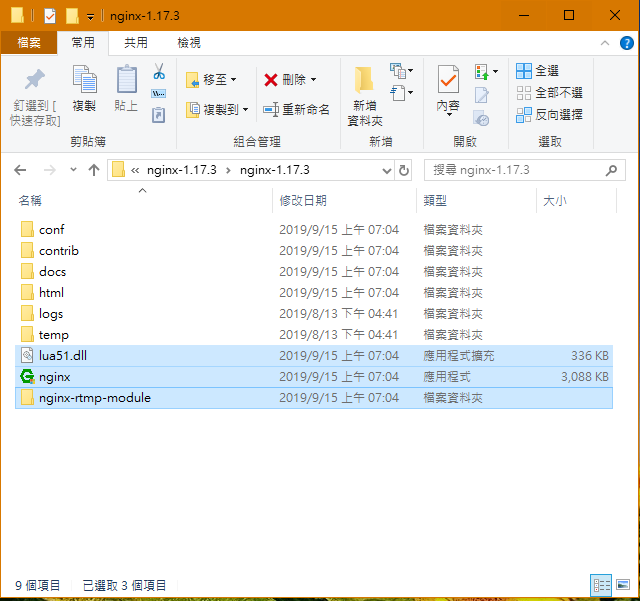Click the help question mark icon
The height and width of the screenshot is (601, 640).
point(627,43)
